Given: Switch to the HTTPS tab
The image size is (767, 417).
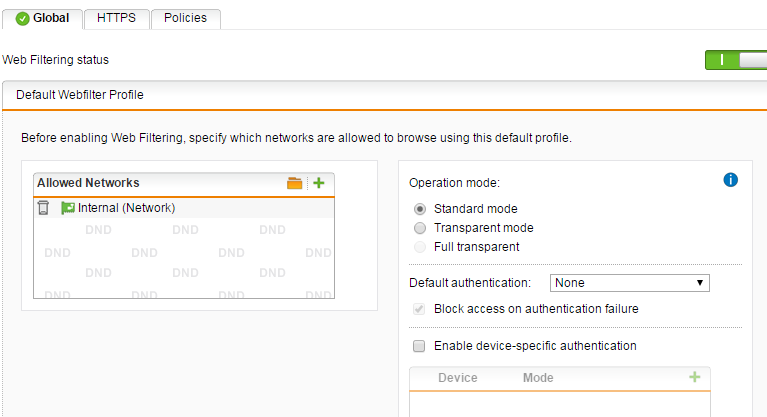Looking at the screenshot, I should point(116,19).
